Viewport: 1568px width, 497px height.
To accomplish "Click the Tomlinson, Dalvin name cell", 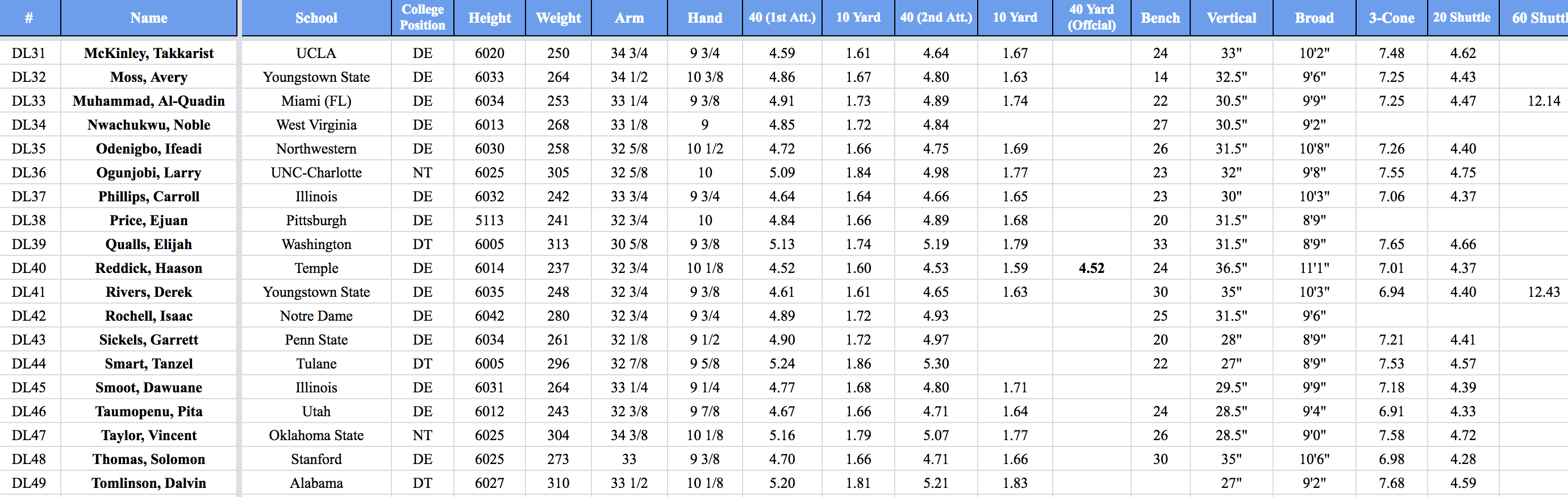I will coord(148,483).
